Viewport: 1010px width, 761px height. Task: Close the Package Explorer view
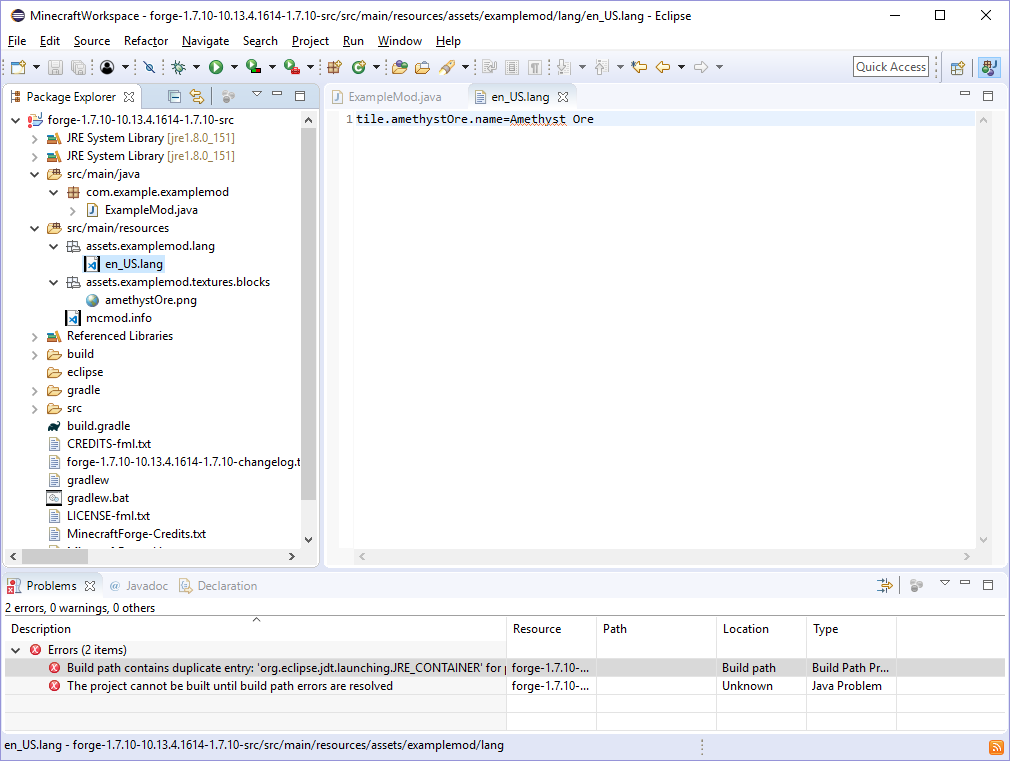point(129,97)
